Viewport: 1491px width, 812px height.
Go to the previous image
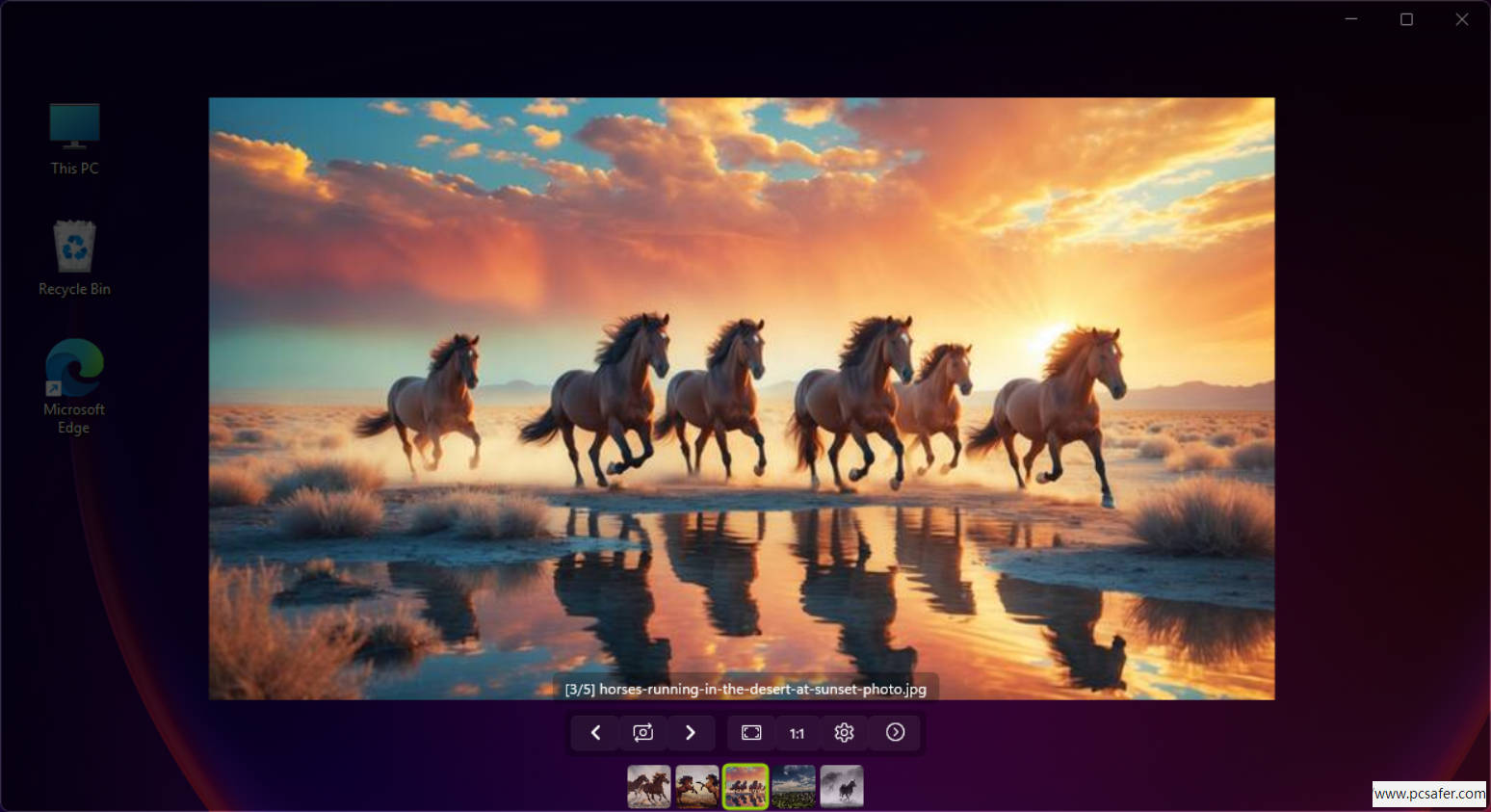click(595, 733)
